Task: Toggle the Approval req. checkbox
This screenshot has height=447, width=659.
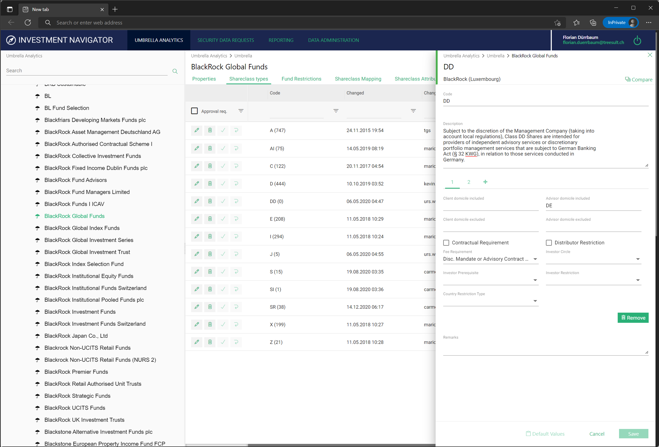Action: click(194, 111)
